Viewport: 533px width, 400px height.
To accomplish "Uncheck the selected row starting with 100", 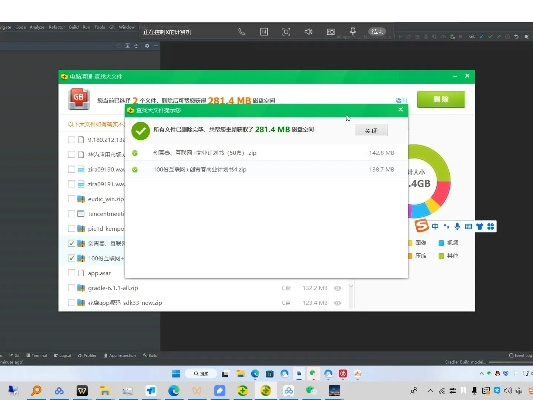I will [71, 258].
